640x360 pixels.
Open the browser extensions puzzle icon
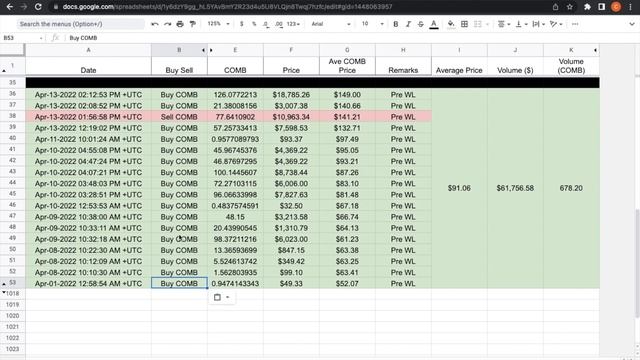tap(587, 7)
